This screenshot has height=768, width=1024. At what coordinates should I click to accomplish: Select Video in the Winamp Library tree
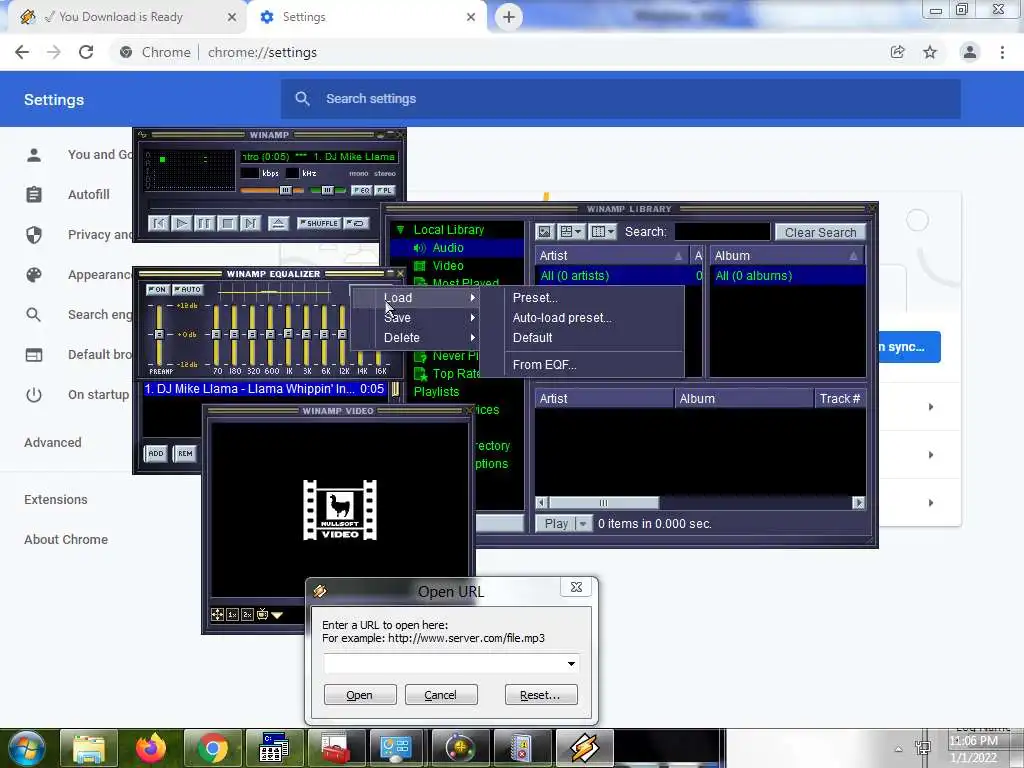[448, 266]
